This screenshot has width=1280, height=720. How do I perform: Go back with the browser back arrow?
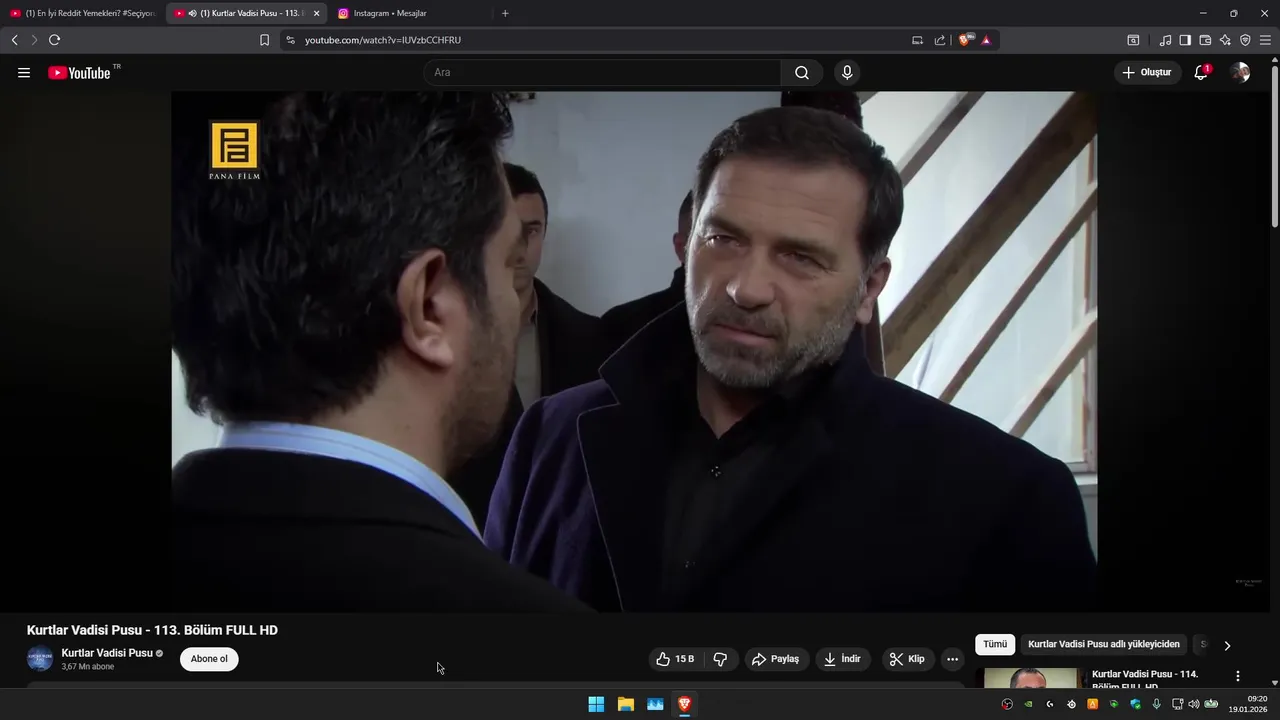click(x=15, y=40)
